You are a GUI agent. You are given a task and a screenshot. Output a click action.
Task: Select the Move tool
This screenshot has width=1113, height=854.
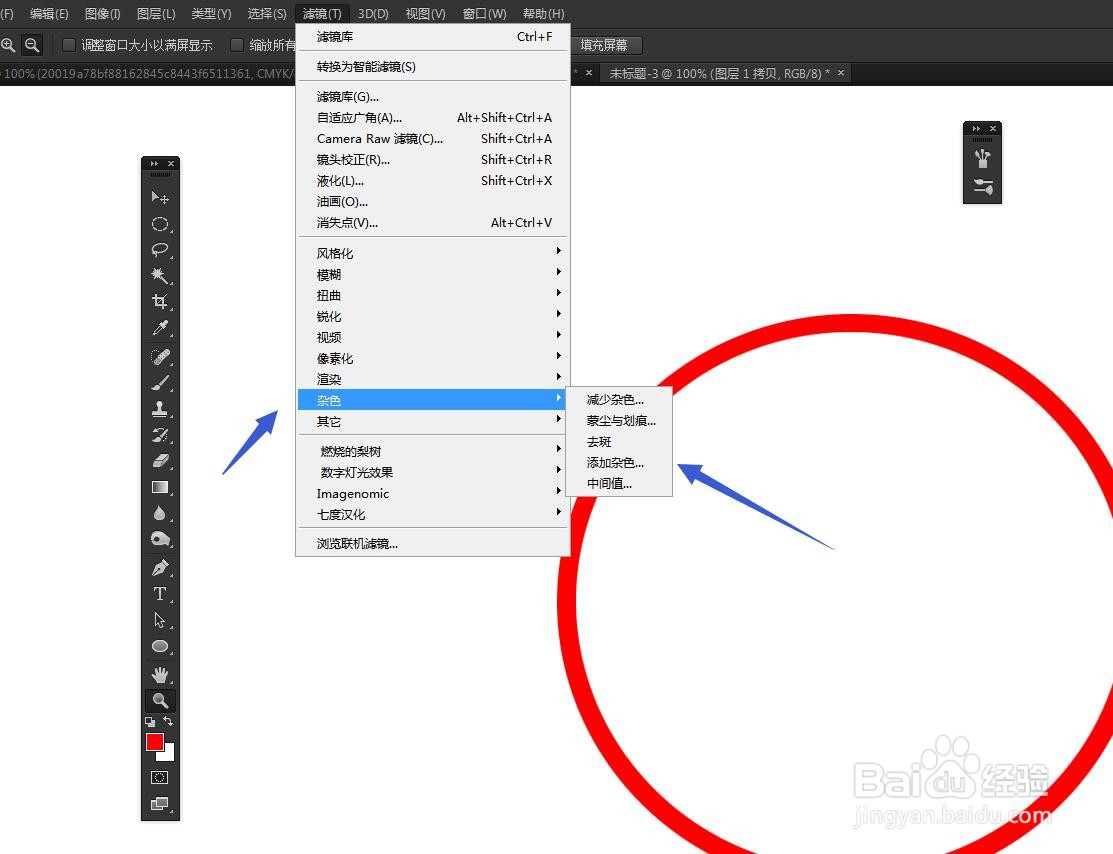click(160, 197)
